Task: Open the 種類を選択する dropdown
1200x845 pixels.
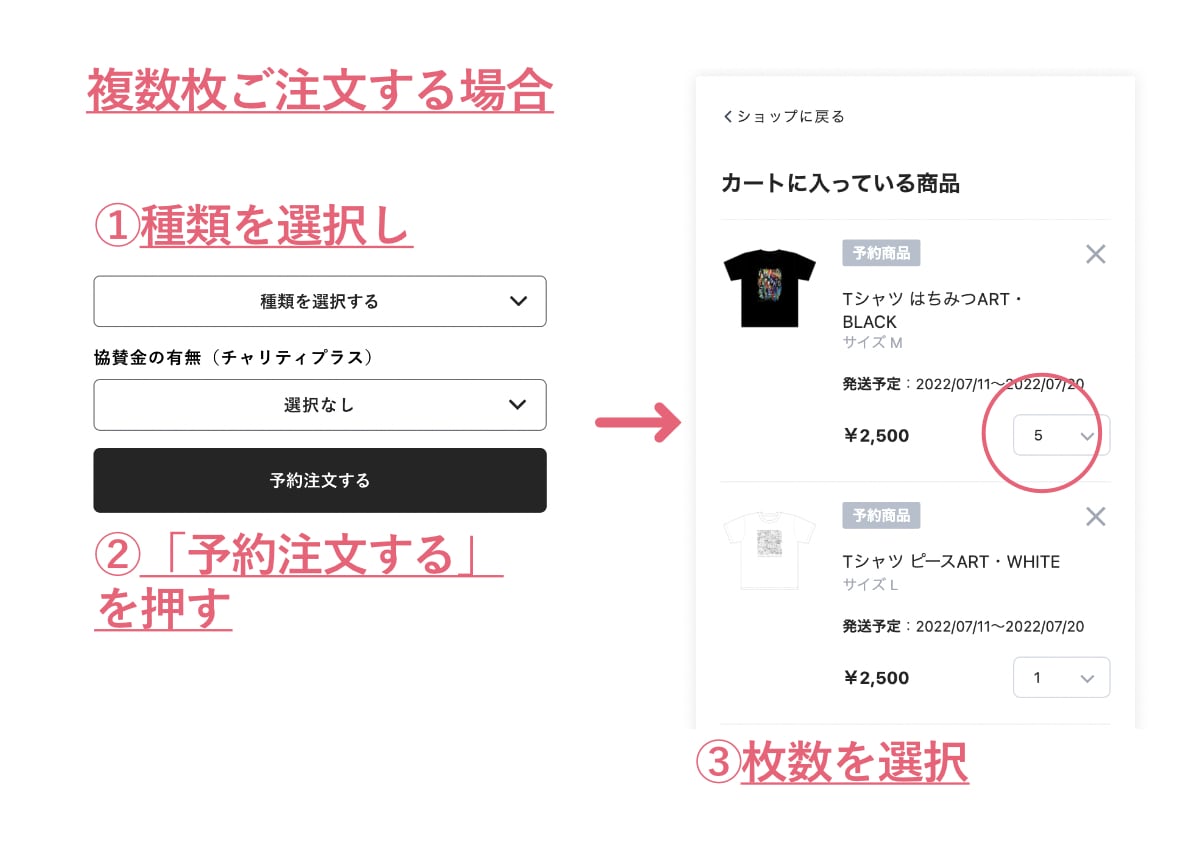Action: 319,301
